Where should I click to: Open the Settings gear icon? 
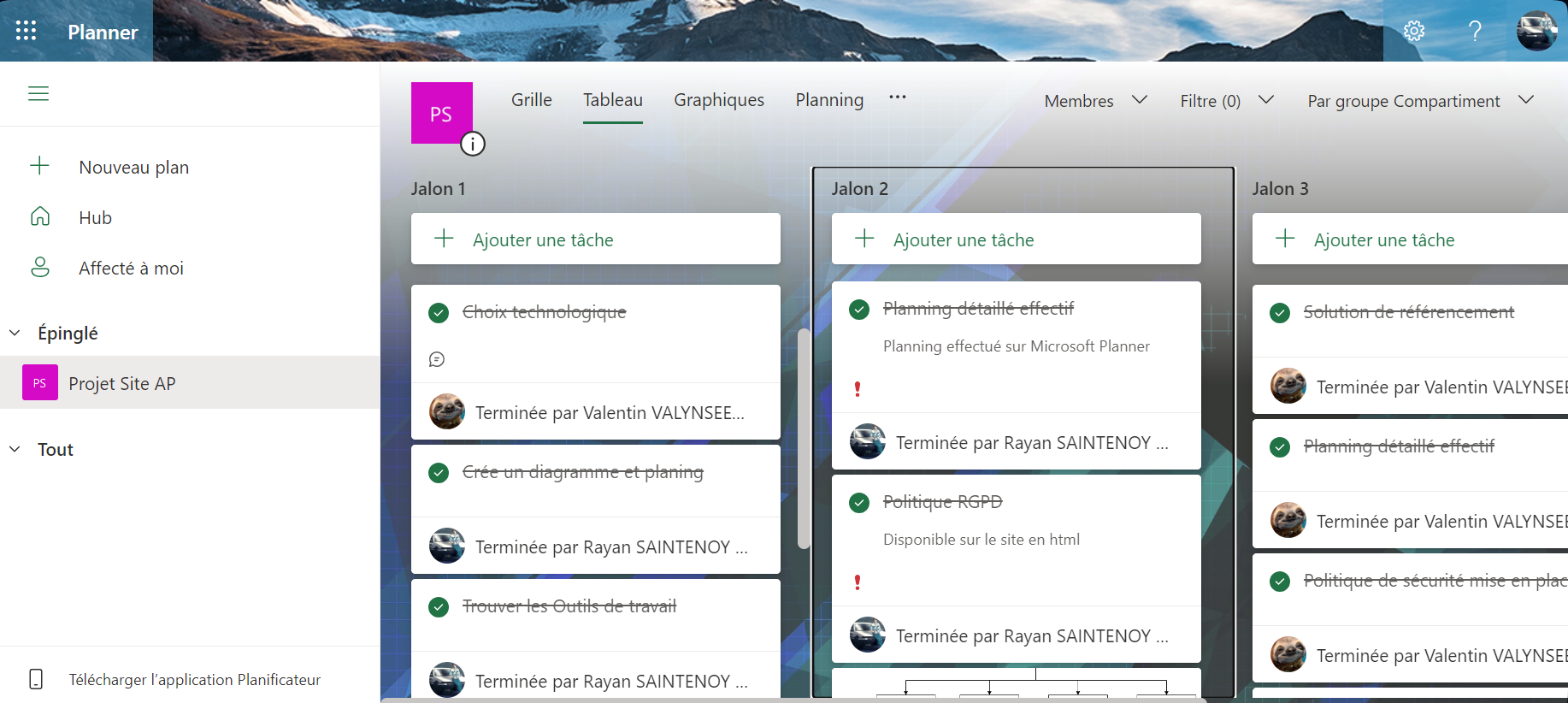1414,31
